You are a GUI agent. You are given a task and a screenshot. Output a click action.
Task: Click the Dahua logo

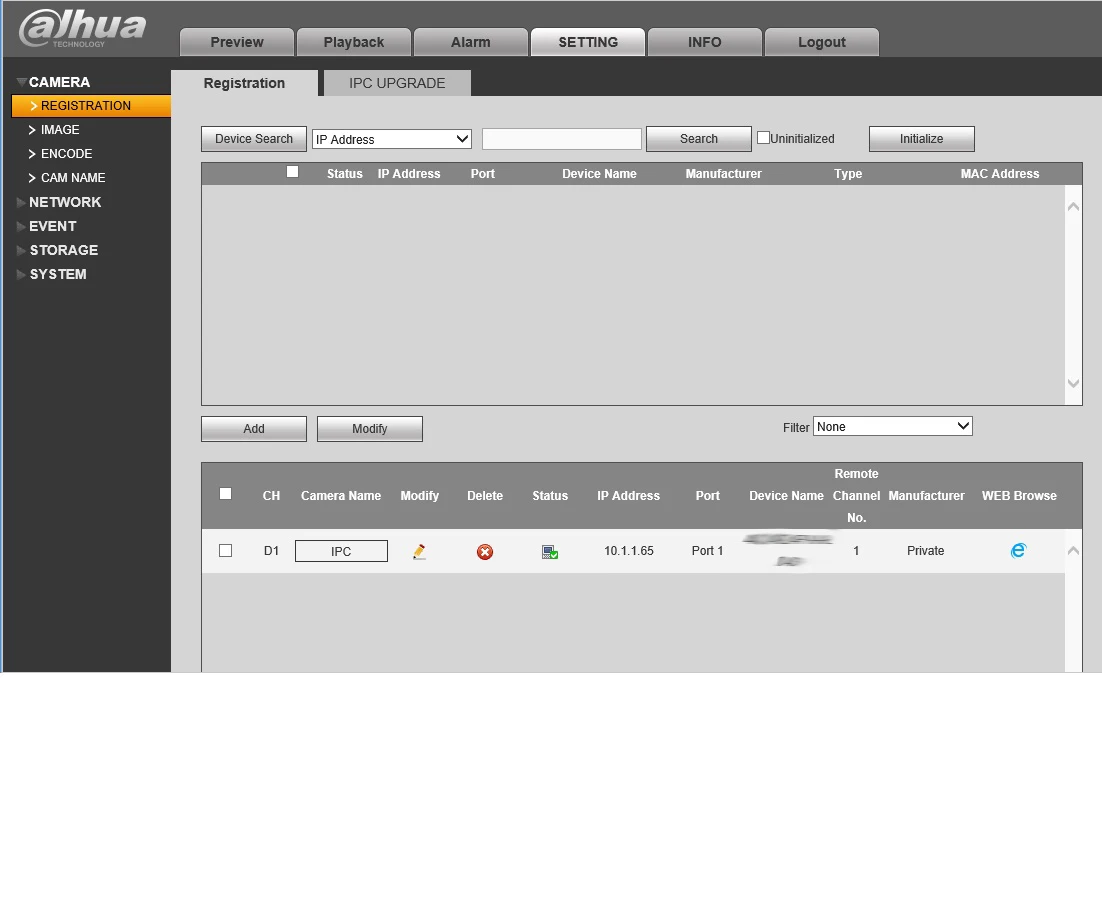click(x=82, y=28)
